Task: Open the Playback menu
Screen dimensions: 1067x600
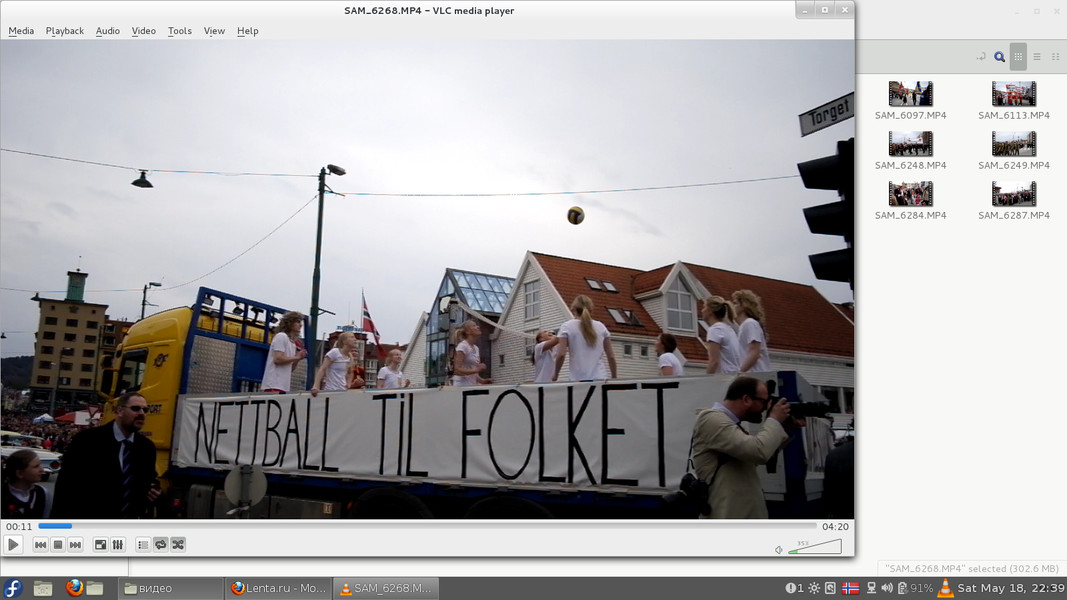Action: (x=65, y=31)
